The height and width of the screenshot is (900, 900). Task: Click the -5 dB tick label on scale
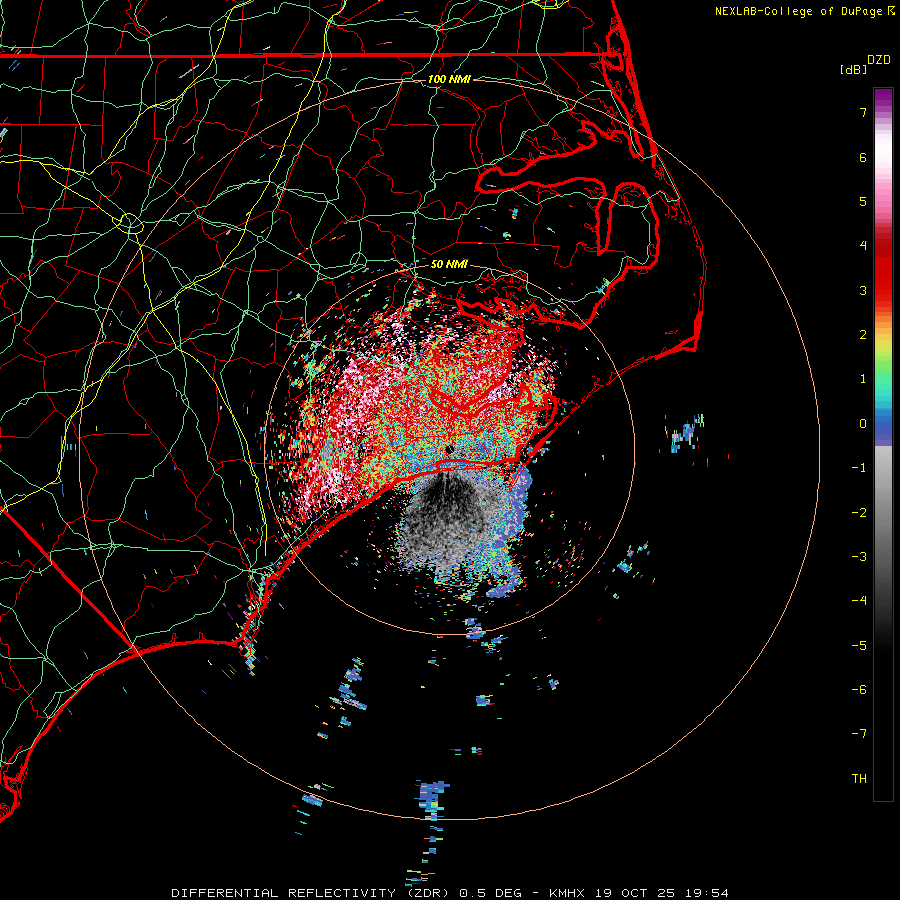(859, 646)
